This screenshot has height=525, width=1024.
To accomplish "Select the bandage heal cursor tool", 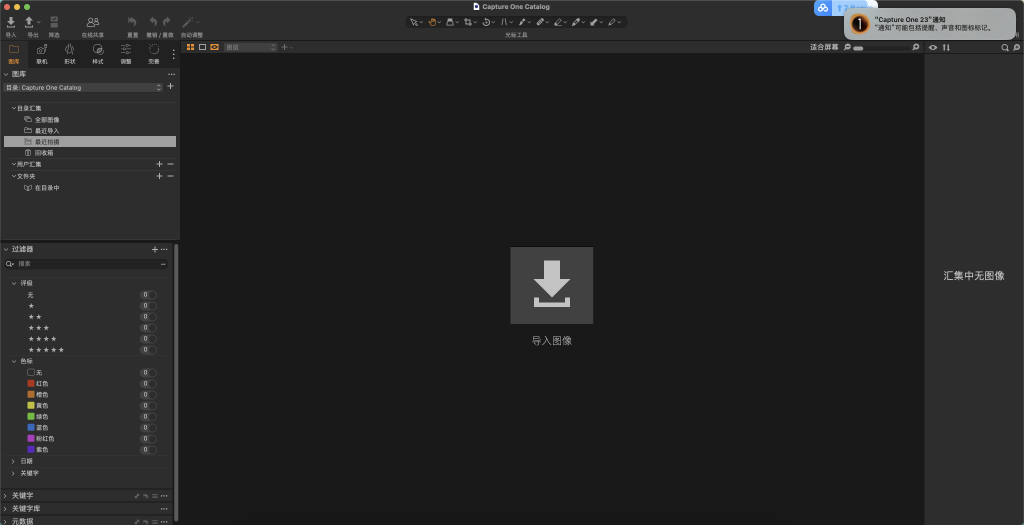I will click(x=540, y=22).
